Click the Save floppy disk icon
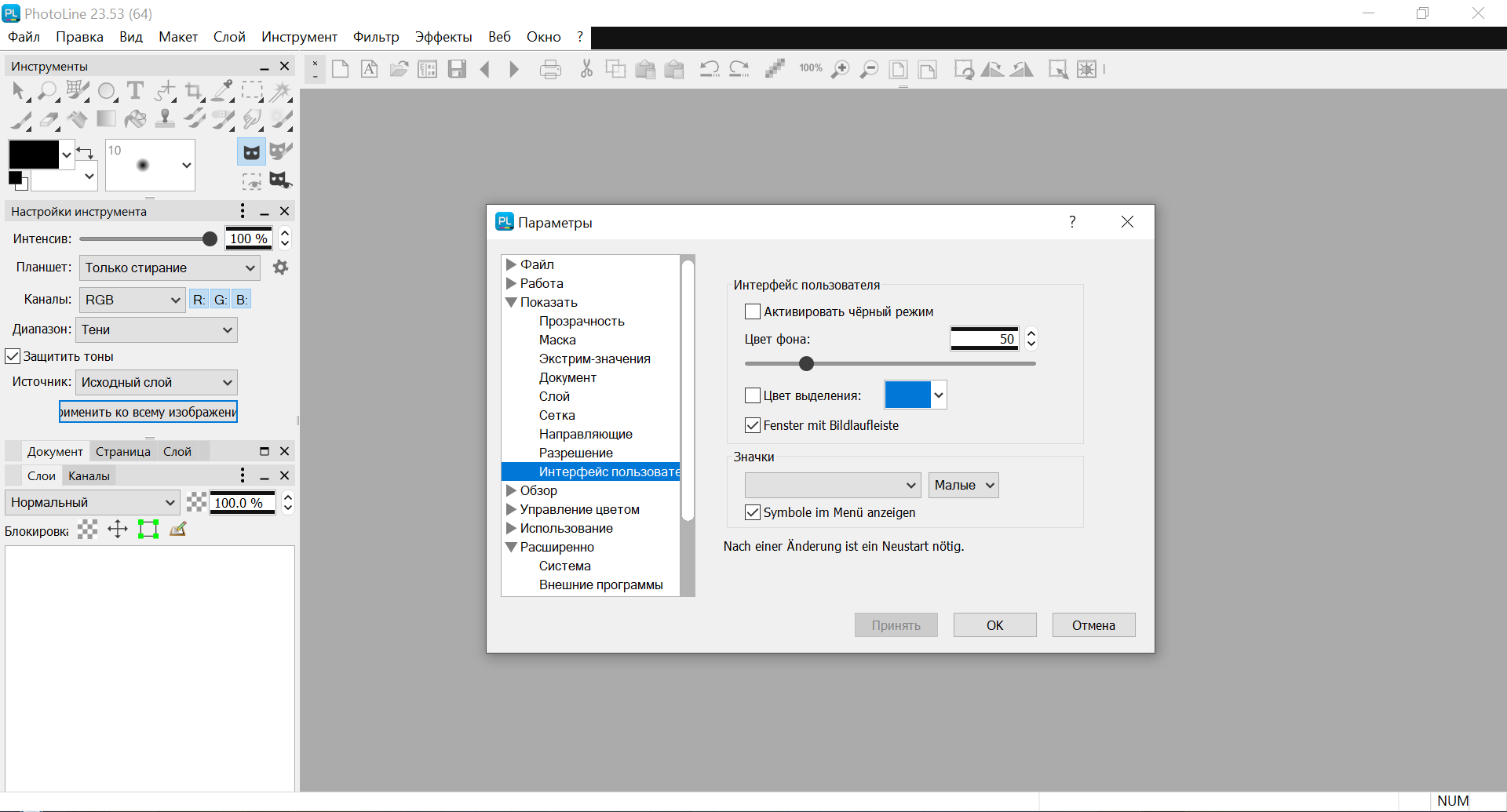 [457, 69]
